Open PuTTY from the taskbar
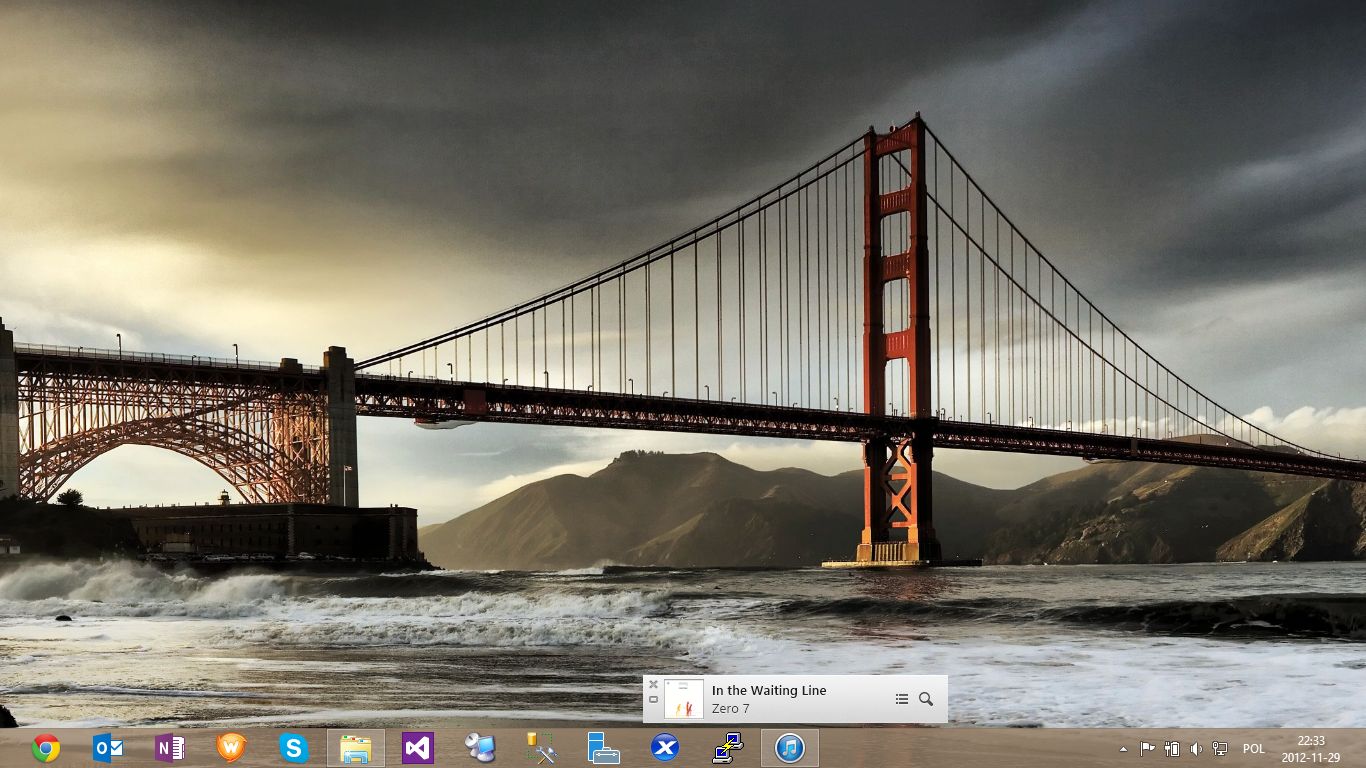The height and width of the screenshot is (768, 1366). click(728, 748)
